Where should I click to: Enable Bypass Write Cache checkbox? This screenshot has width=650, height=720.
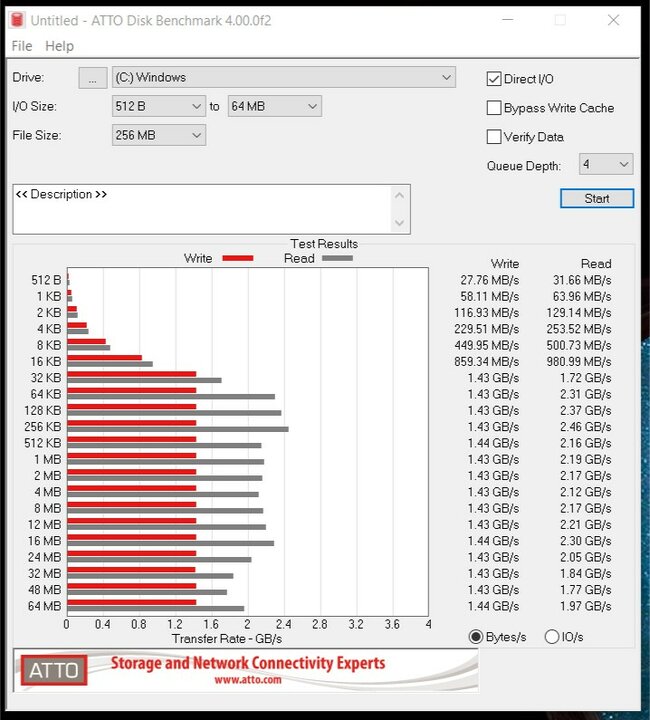[x=493, y=108]
